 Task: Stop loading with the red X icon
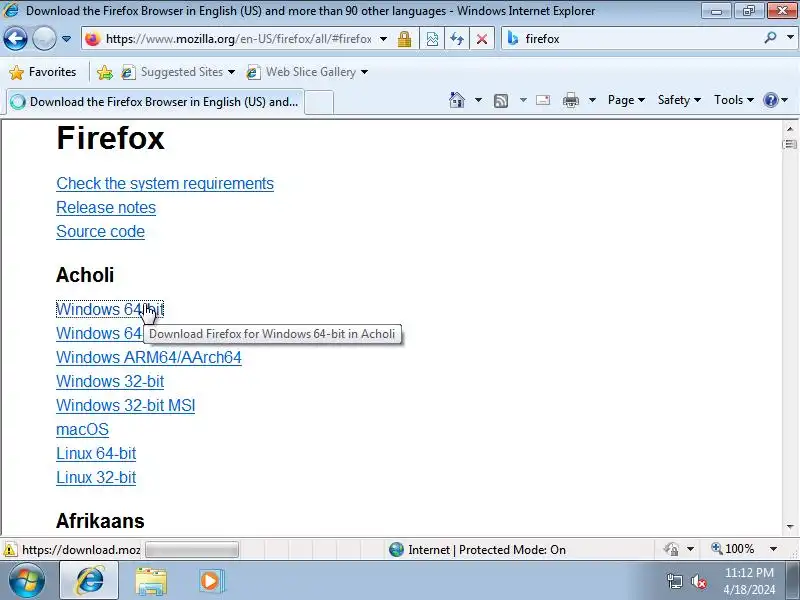click(482, 39)
